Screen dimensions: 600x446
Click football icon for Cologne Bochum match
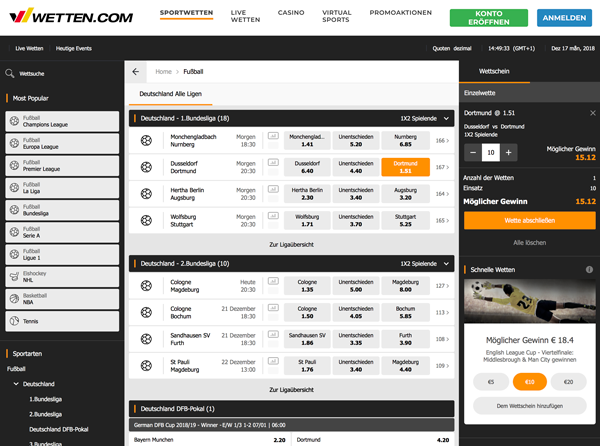click(x=146, y=313)
